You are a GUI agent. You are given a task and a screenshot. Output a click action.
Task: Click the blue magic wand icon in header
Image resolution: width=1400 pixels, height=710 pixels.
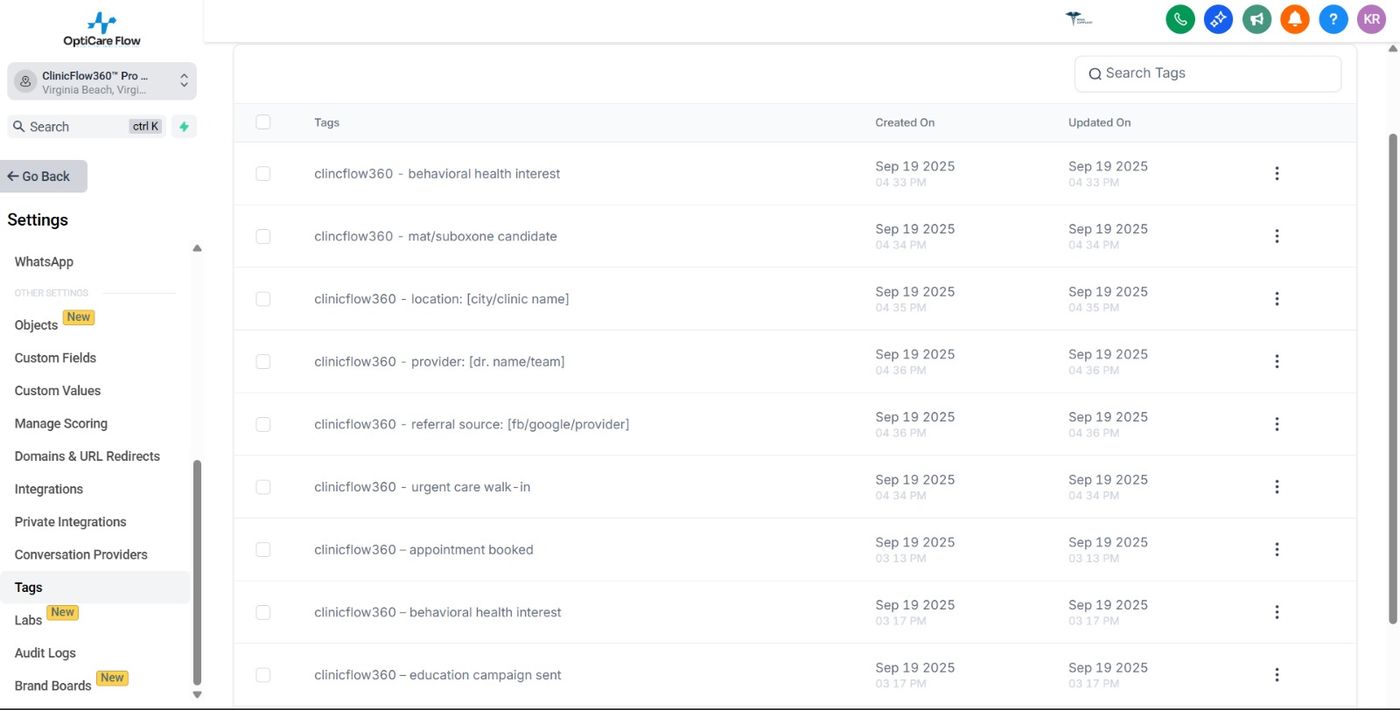1218,19
